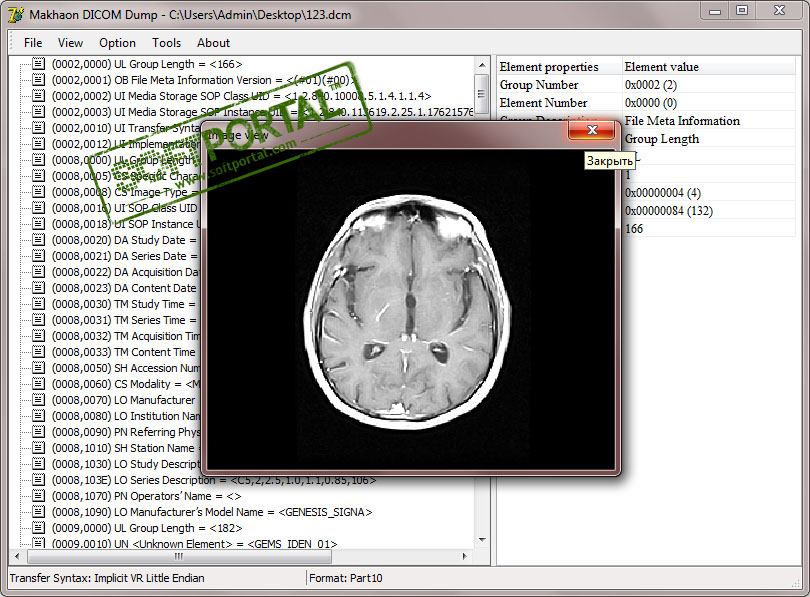Click the Transfer Syntax status bar entry
Viewport: 810px width, 597px height.
pos(107,578)
